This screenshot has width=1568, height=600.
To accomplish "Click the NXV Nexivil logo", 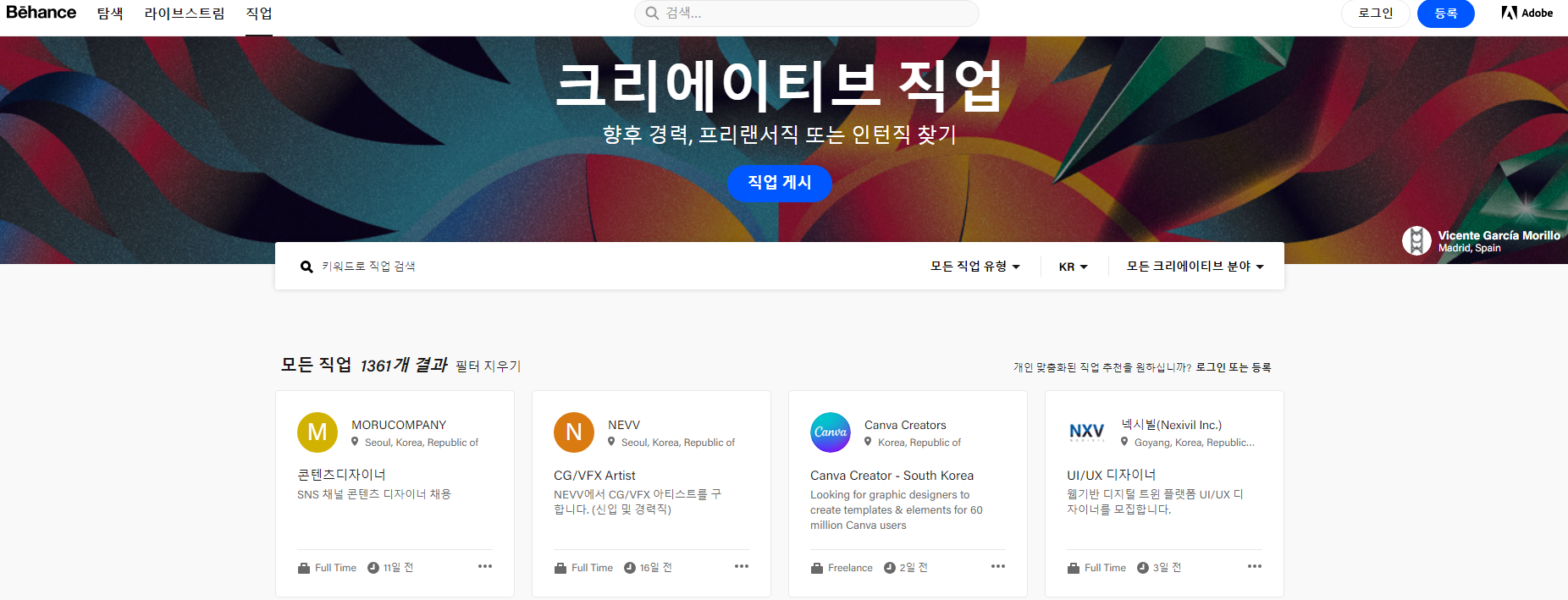I will 1087,432.
